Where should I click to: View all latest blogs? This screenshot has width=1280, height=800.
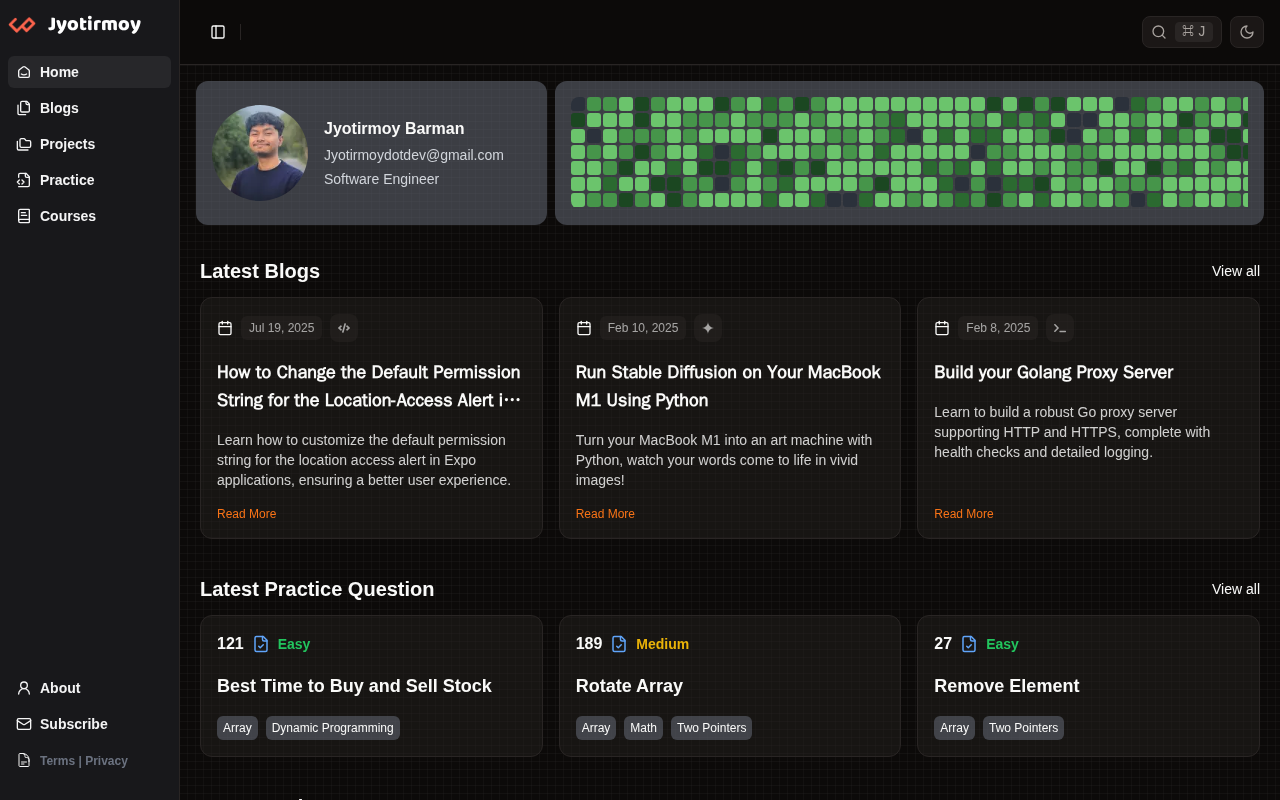tap(1235, 271)
